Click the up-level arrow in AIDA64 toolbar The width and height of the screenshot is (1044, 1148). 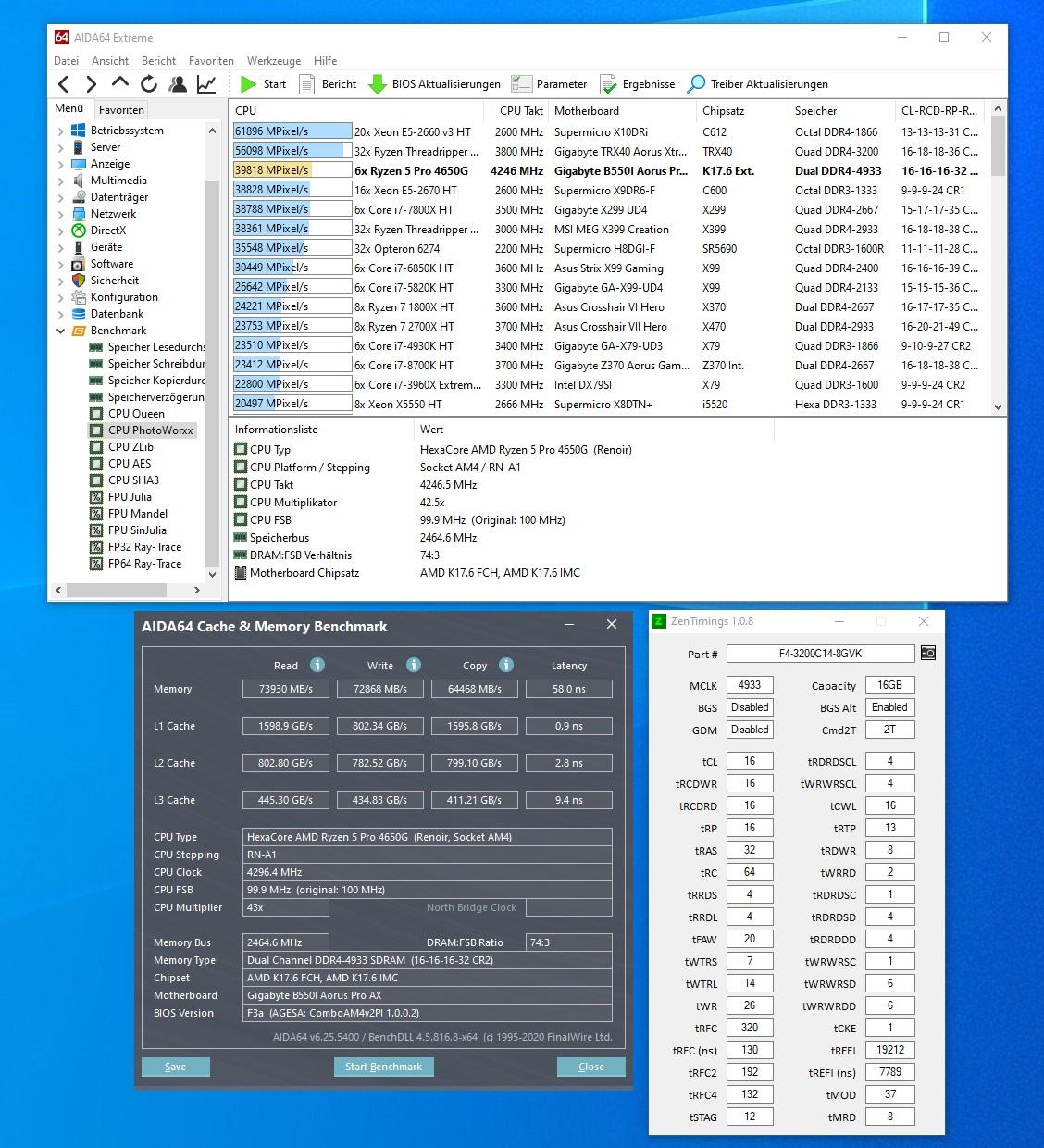120,83
